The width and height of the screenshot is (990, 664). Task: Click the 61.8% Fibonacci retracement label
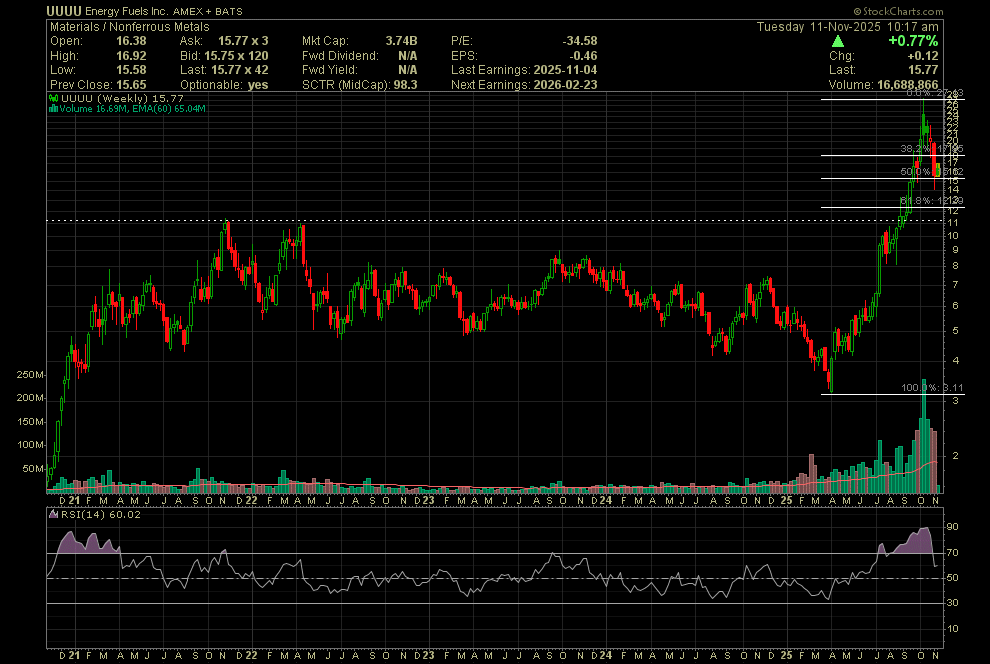click(x=931, y=201)
